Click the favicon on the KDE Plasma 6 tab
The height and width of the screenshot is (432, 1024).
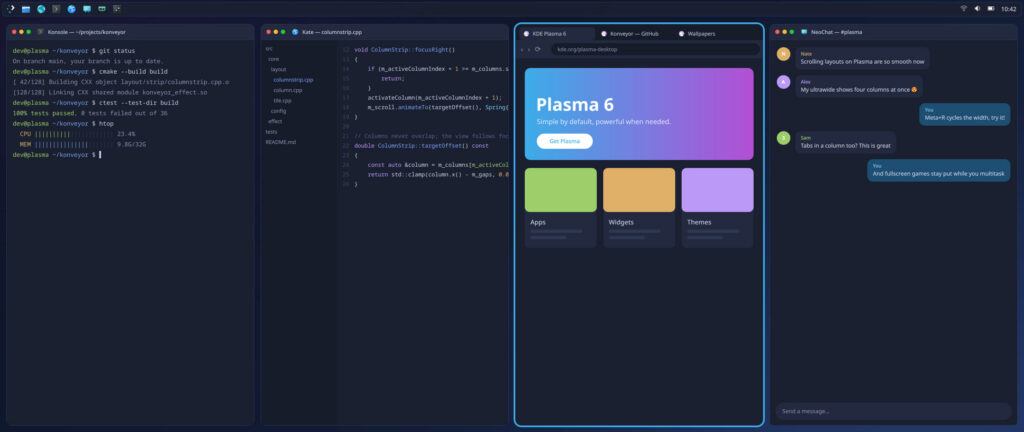point(526,33)
